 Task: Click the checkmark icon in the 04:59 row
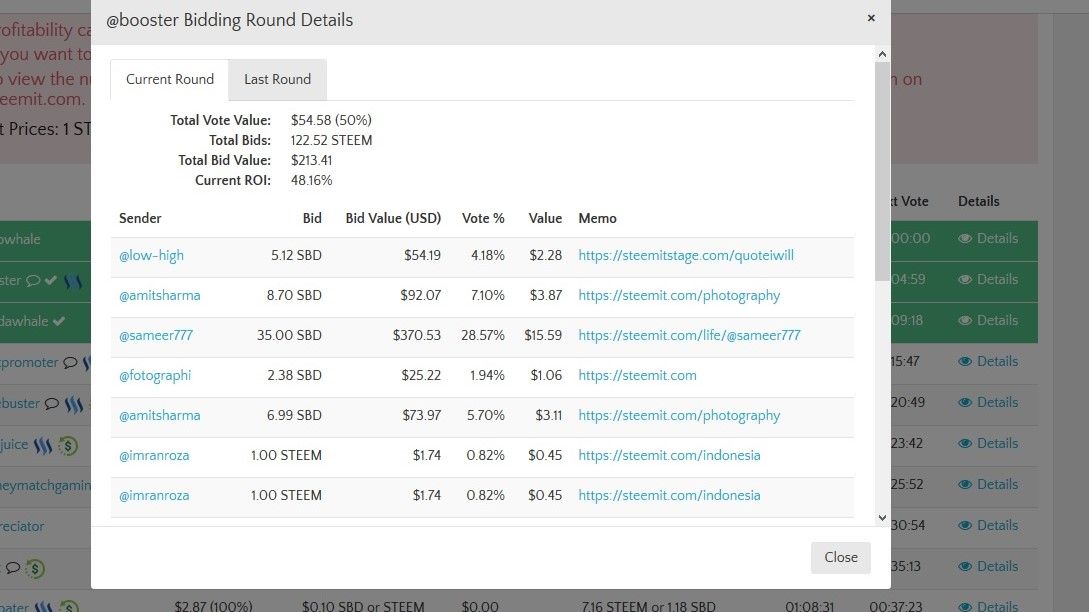pyautogui.click(x=51, y=280)
